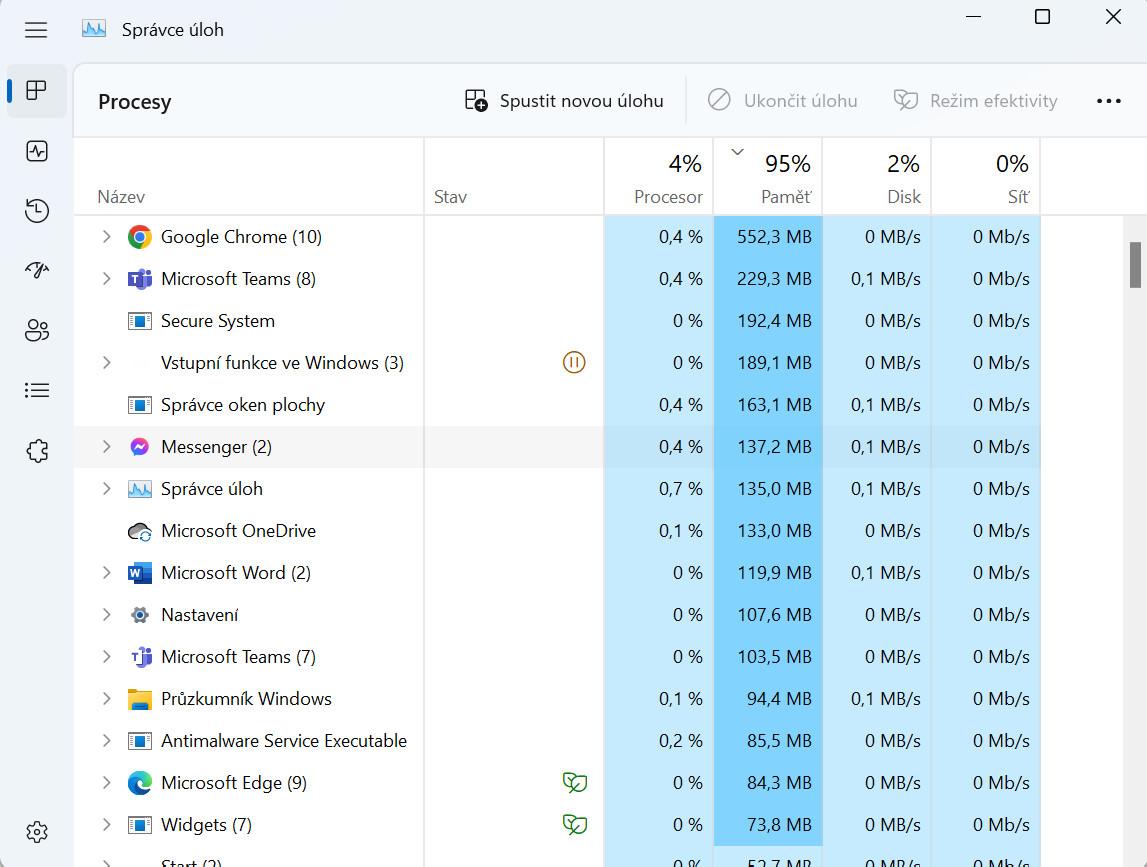Expand the Microsoft Teams (8) process group
The image size is (1147, 867).
click(107, 279)
